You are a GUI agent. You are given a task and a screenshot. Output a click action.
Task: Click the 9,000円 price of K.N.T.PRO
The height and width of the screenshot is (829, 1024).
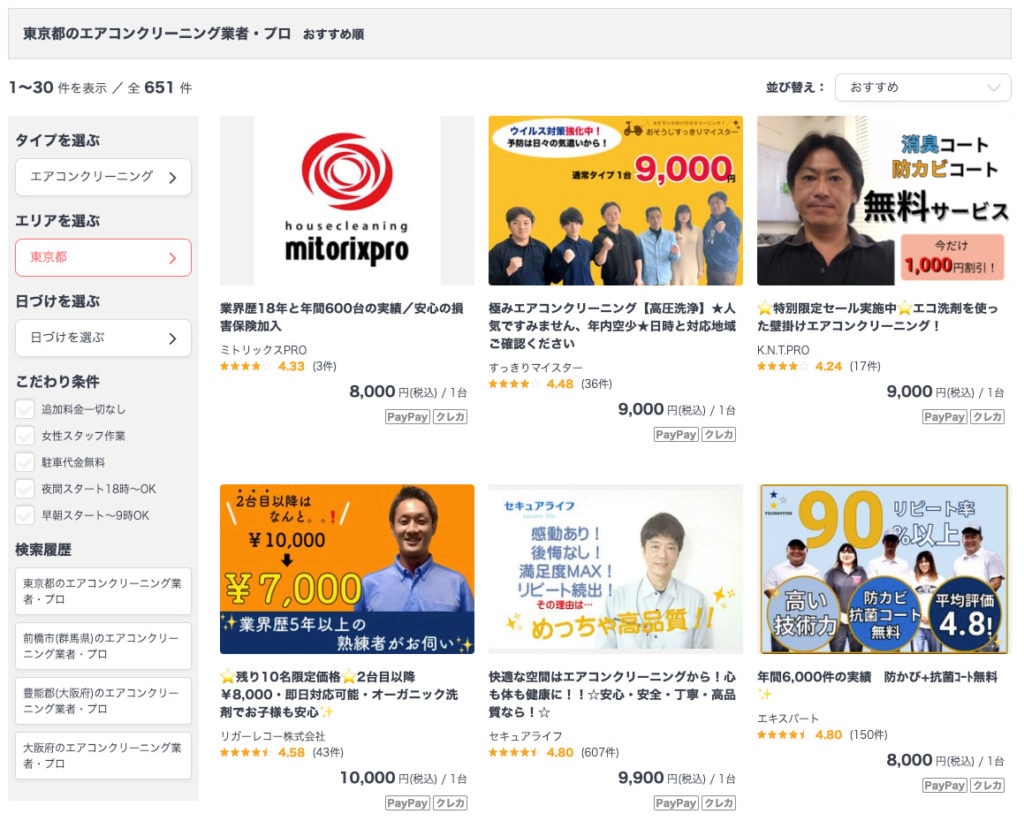(x=946, y=392)
